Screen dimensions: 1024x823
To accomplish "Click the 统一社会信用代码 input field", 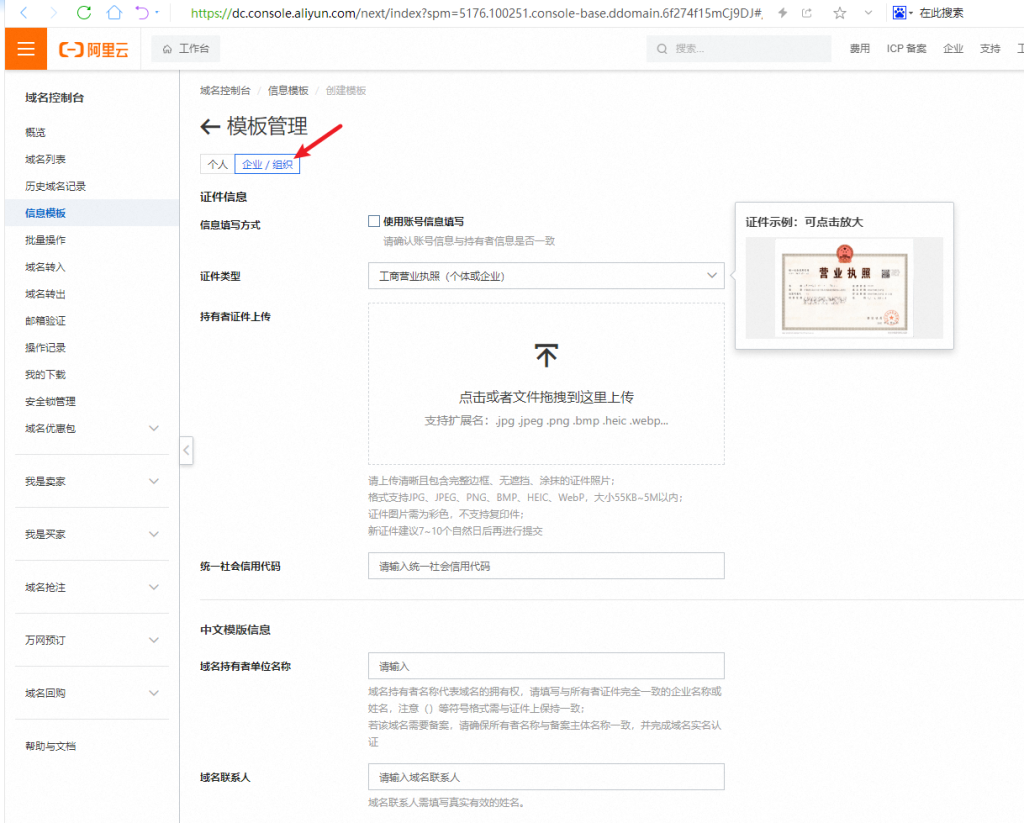I will pyautogui.click(x=546, y=566).
